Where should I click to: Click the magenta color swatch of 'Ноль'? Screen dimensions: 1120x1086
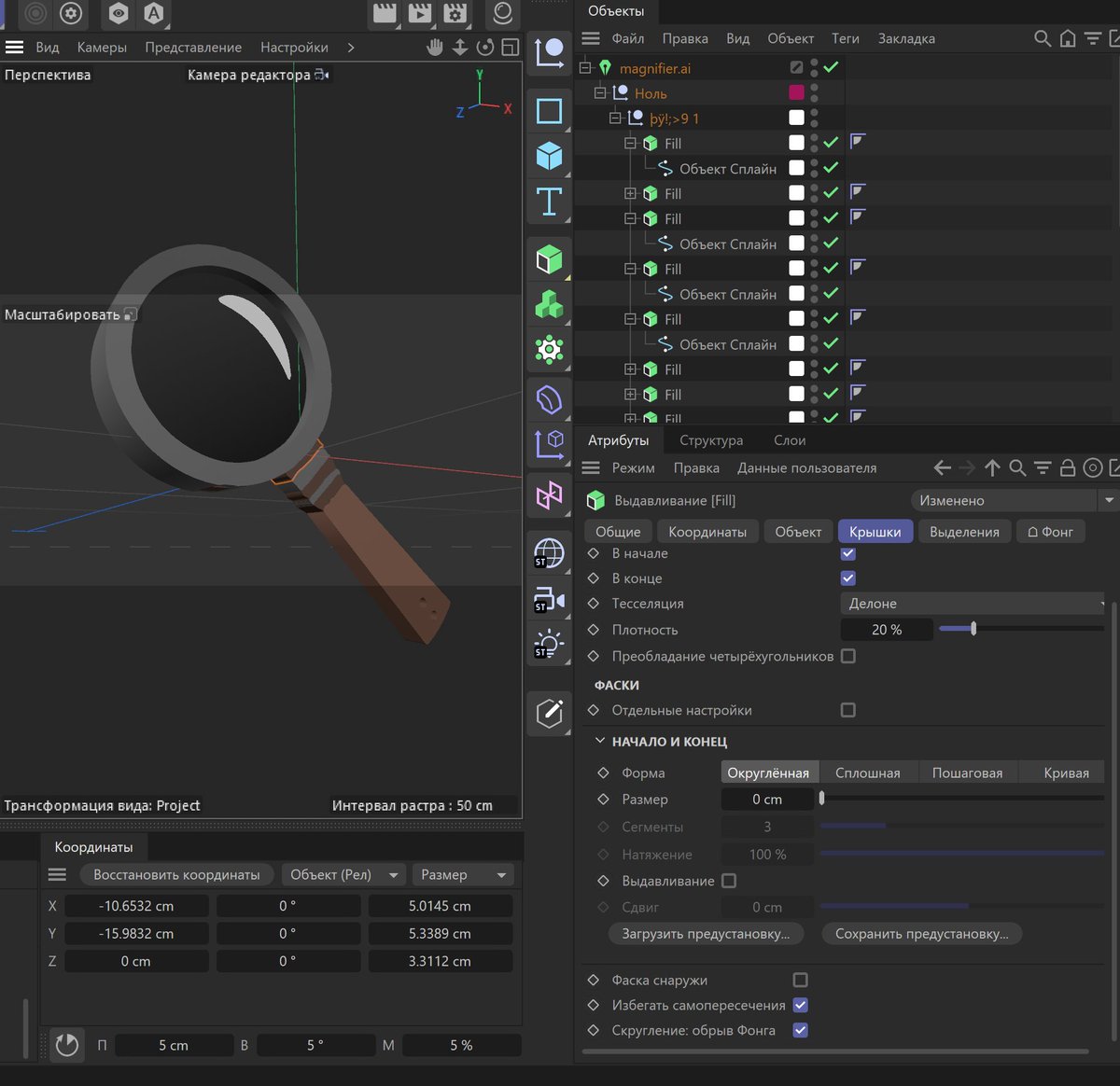pyautogui.click(x=796, y=92)
